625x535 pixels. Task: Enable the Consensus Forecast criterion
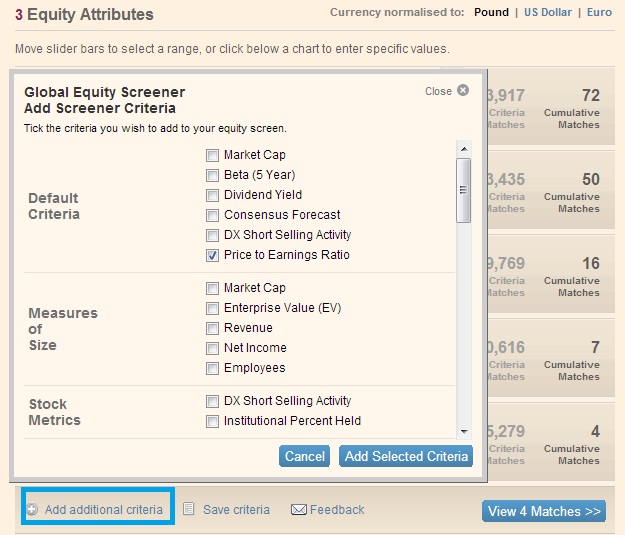point(212,215)
